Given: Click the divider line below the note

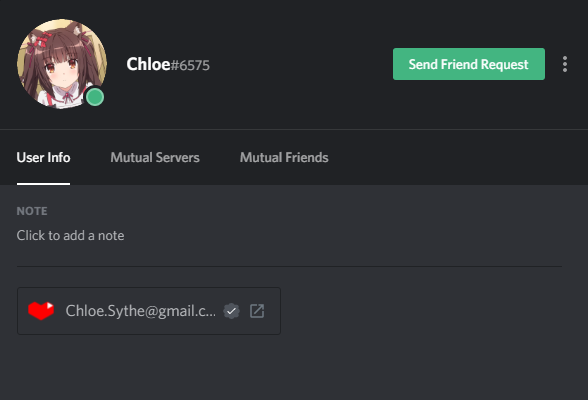Looking at the screenshot, I should pyautogui.click(x=289, y=267).
